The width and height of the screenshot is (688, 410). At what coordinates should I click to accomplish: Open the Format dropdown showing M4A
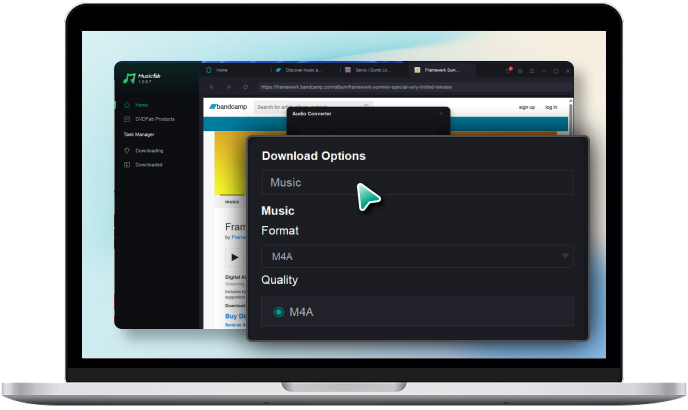417,256
